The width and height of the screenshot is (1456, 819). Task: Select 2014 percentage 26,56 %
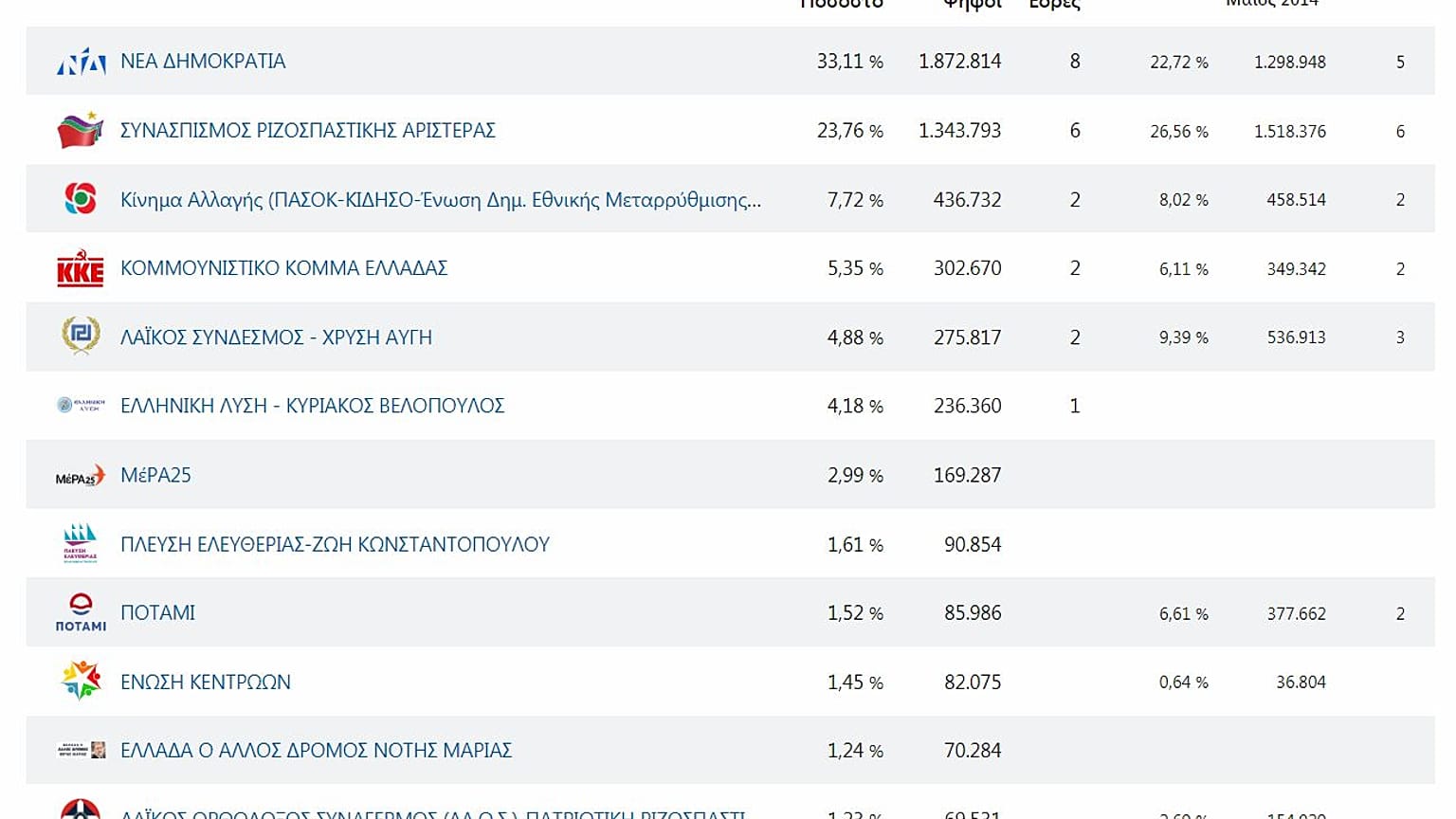pyautogui.click(x=1179, y=132)
